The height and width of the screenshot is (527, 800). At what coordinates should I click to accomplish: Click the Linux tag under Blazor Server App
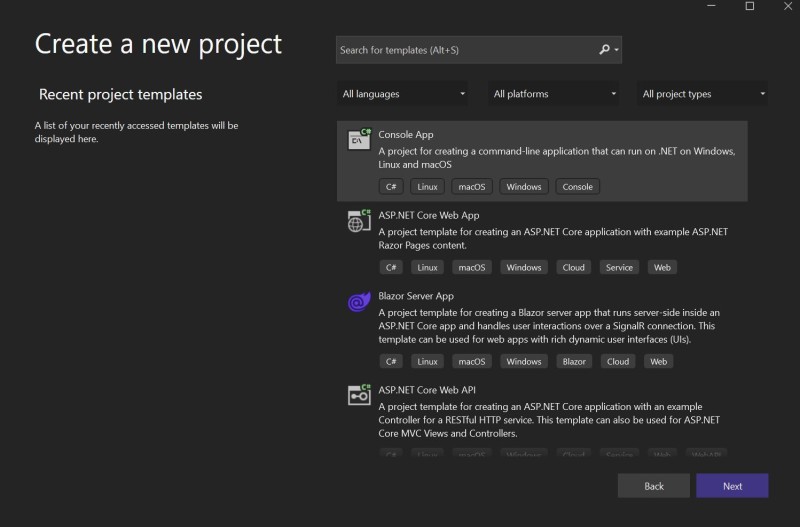point(427,361)
